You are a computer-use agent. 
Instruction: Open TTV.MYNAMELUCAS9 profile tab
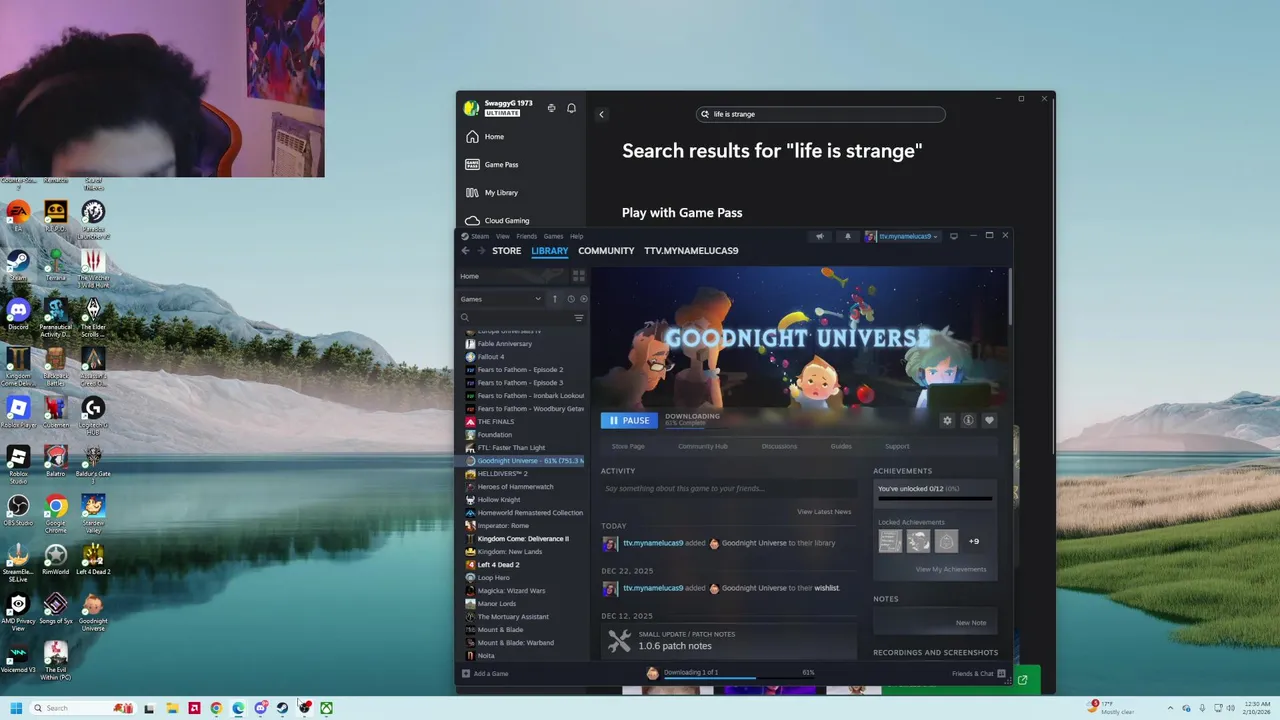[691, 251]
